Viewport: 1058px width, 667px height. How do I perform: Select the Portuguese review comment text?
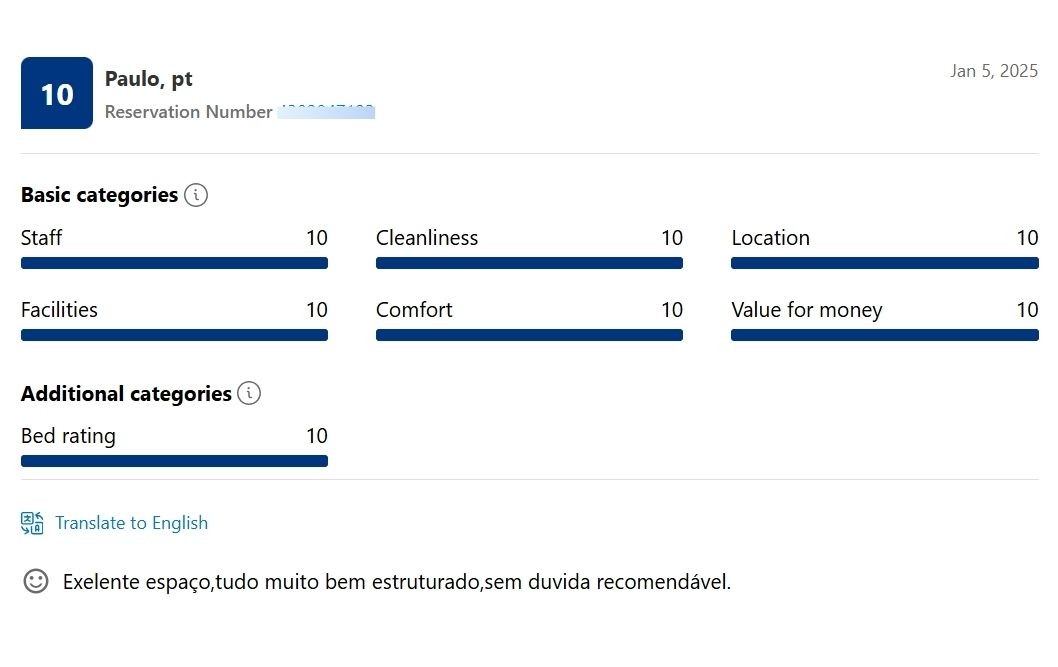point(397,581)
